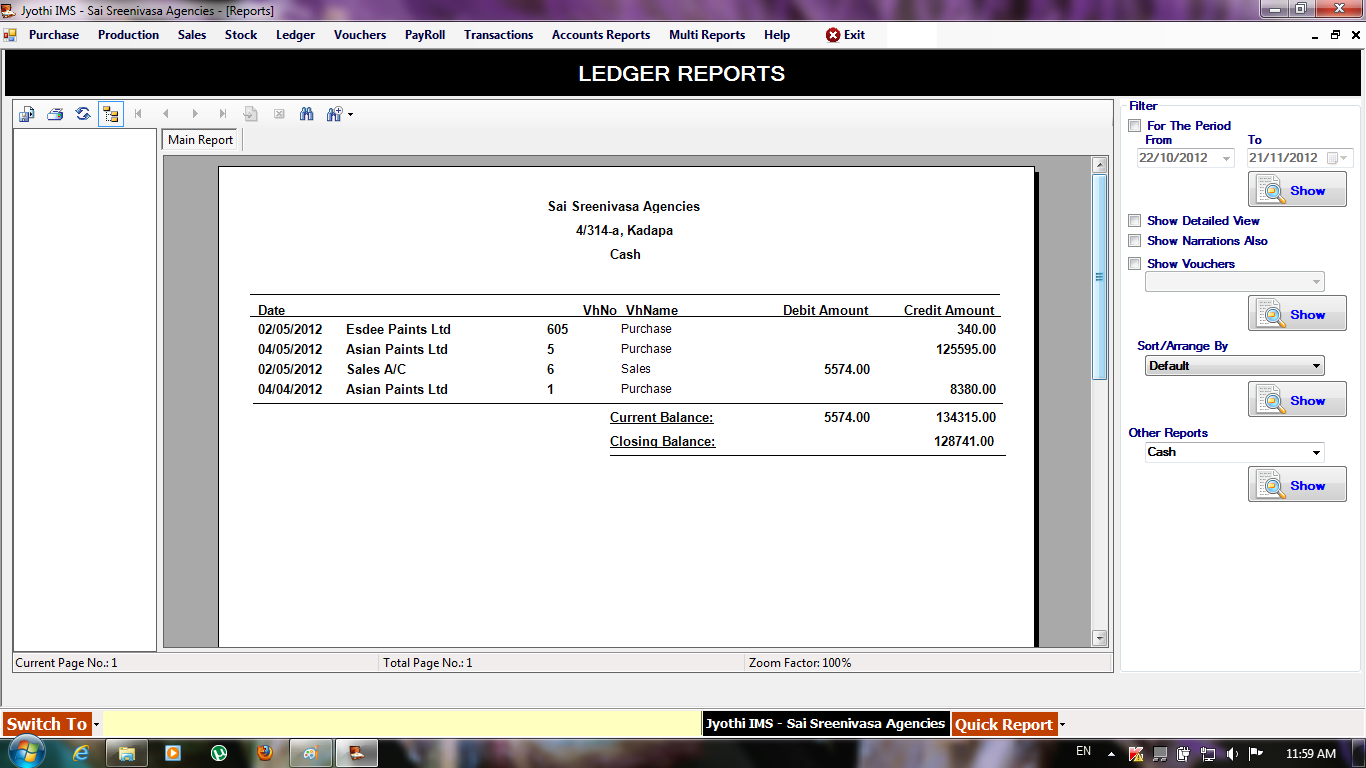Click the Refresh report icon
The image size is (1366, 768).
(x=83, y=114)
